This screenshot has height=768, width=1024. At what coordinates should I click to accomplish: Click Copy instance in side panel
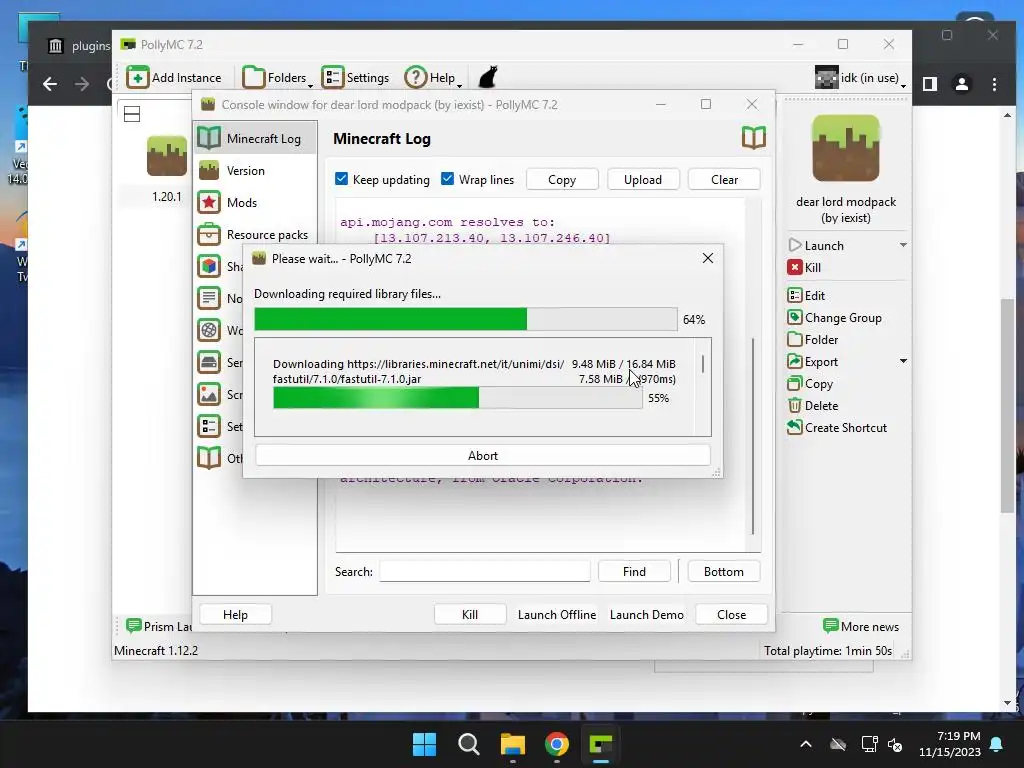810,383
